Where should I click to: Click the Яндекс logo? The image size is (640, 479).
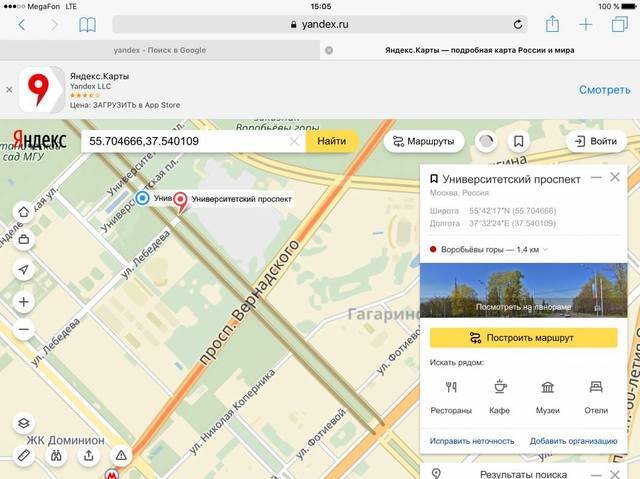pyautogui.click(x=40, y=140)
